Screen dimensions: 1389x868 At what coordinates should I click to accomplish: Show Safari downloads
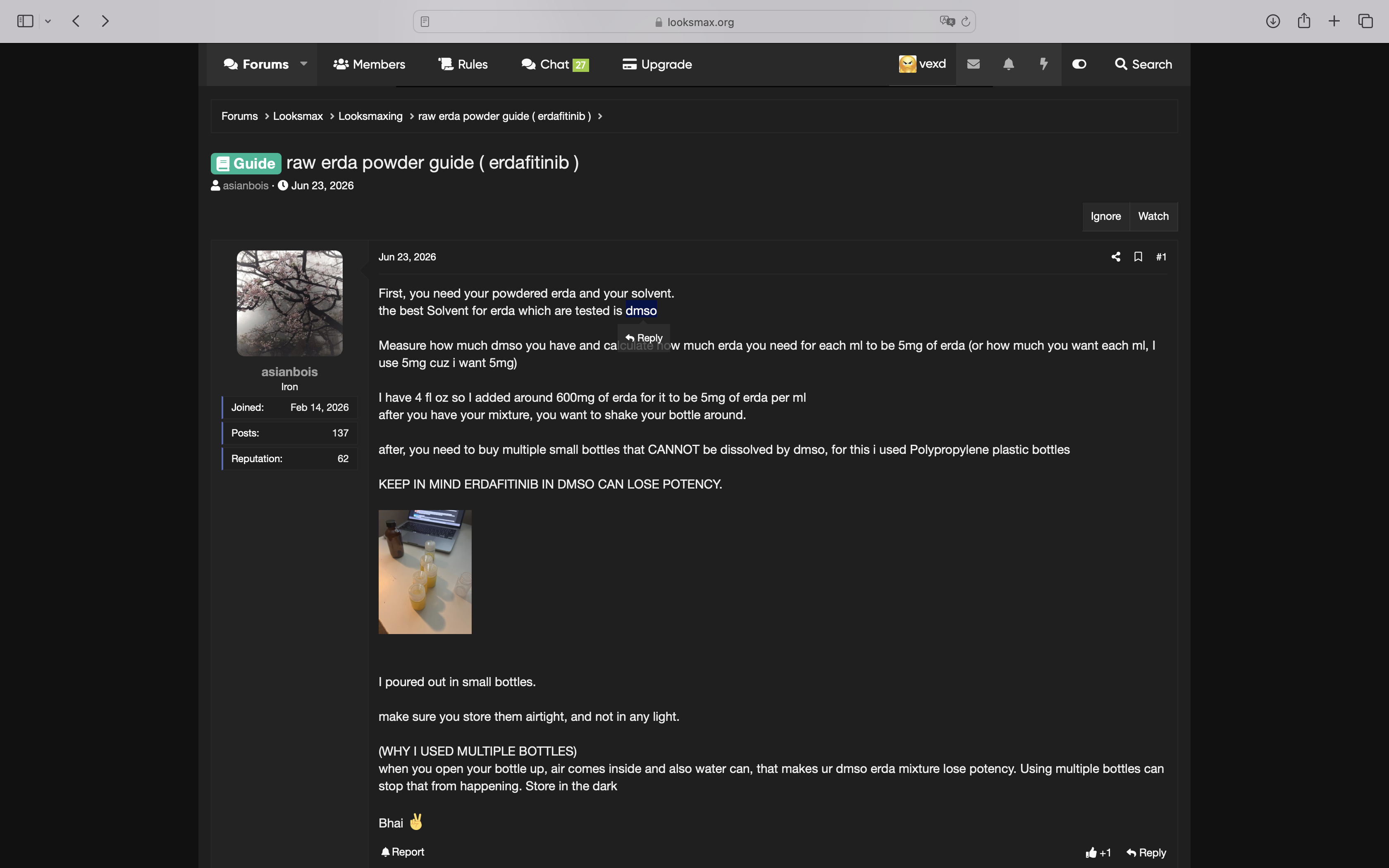tap(1272, 21)
